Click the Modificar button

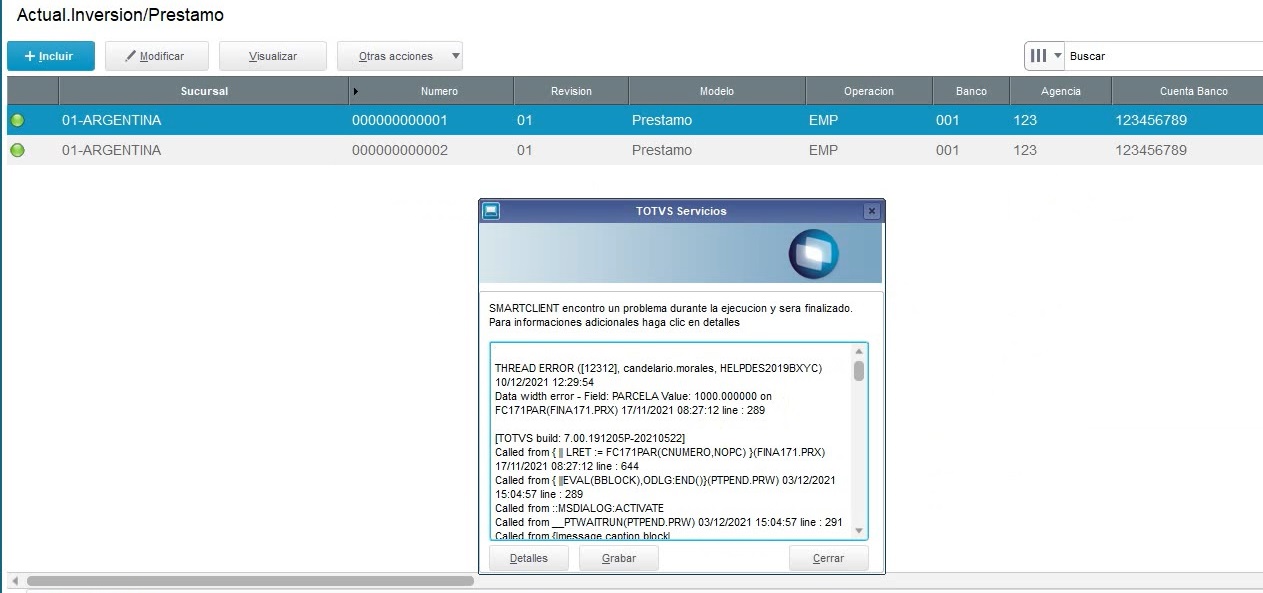click(x=155, y=56)
